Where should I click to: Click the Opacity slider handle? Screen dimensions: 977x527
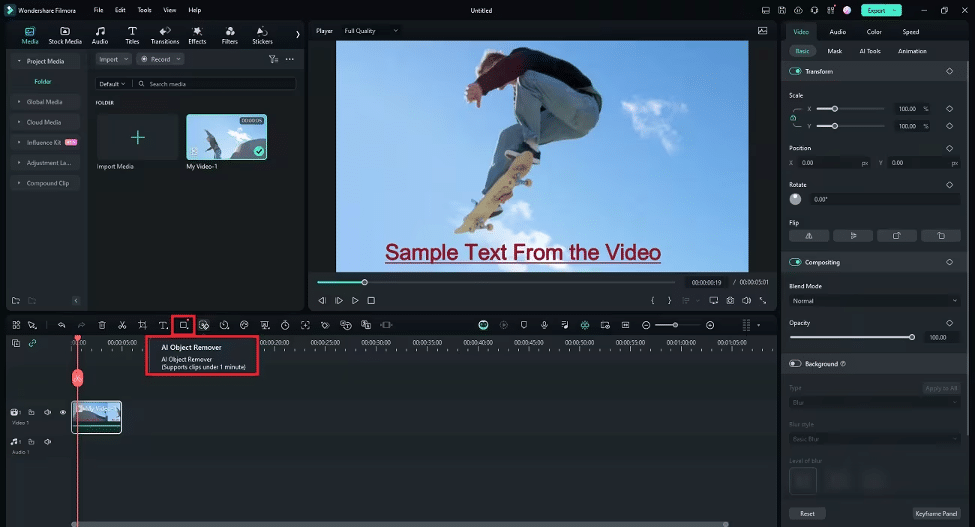(x=912, y=337)
